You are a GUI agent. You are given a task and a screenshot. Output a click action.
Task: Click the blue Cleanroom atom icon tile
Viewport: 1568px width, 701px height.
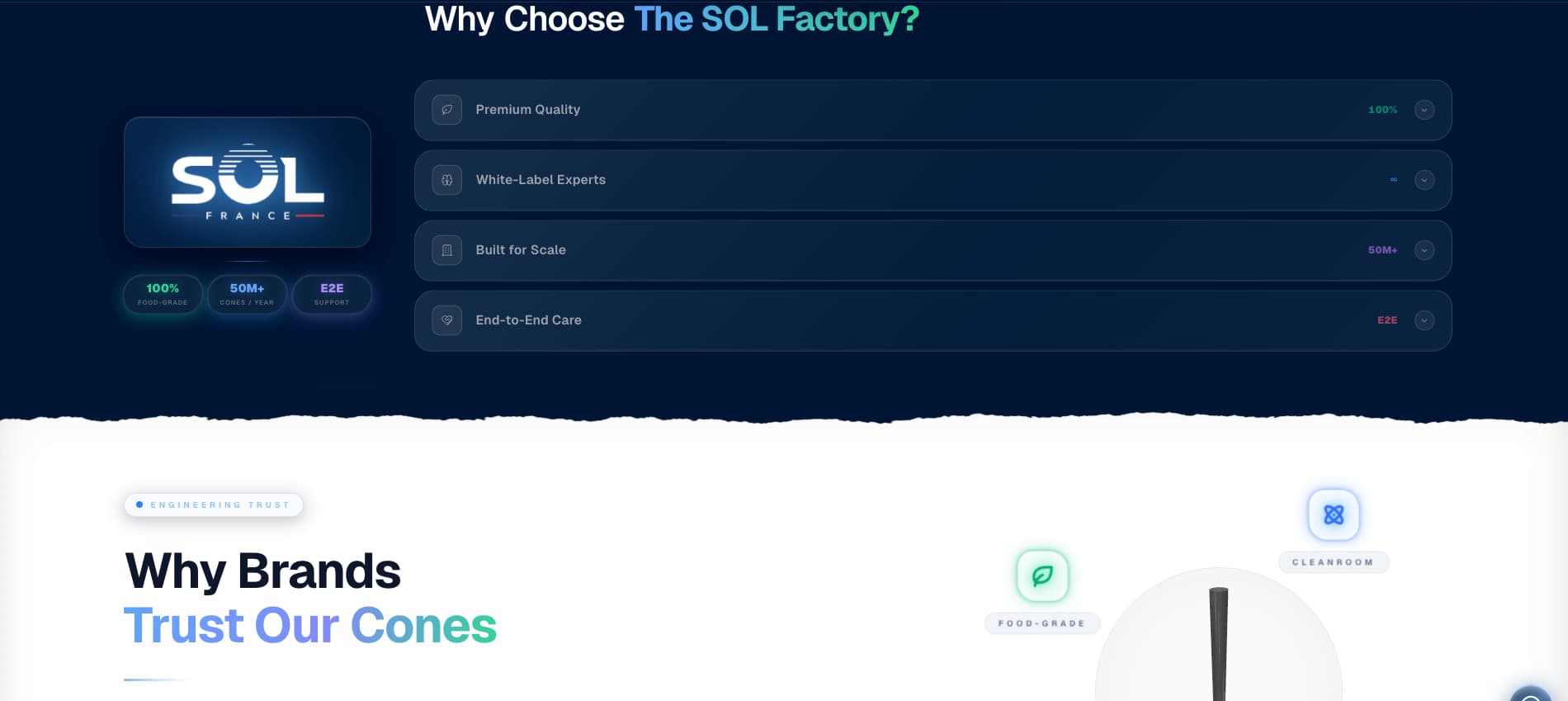point(1334,514)
